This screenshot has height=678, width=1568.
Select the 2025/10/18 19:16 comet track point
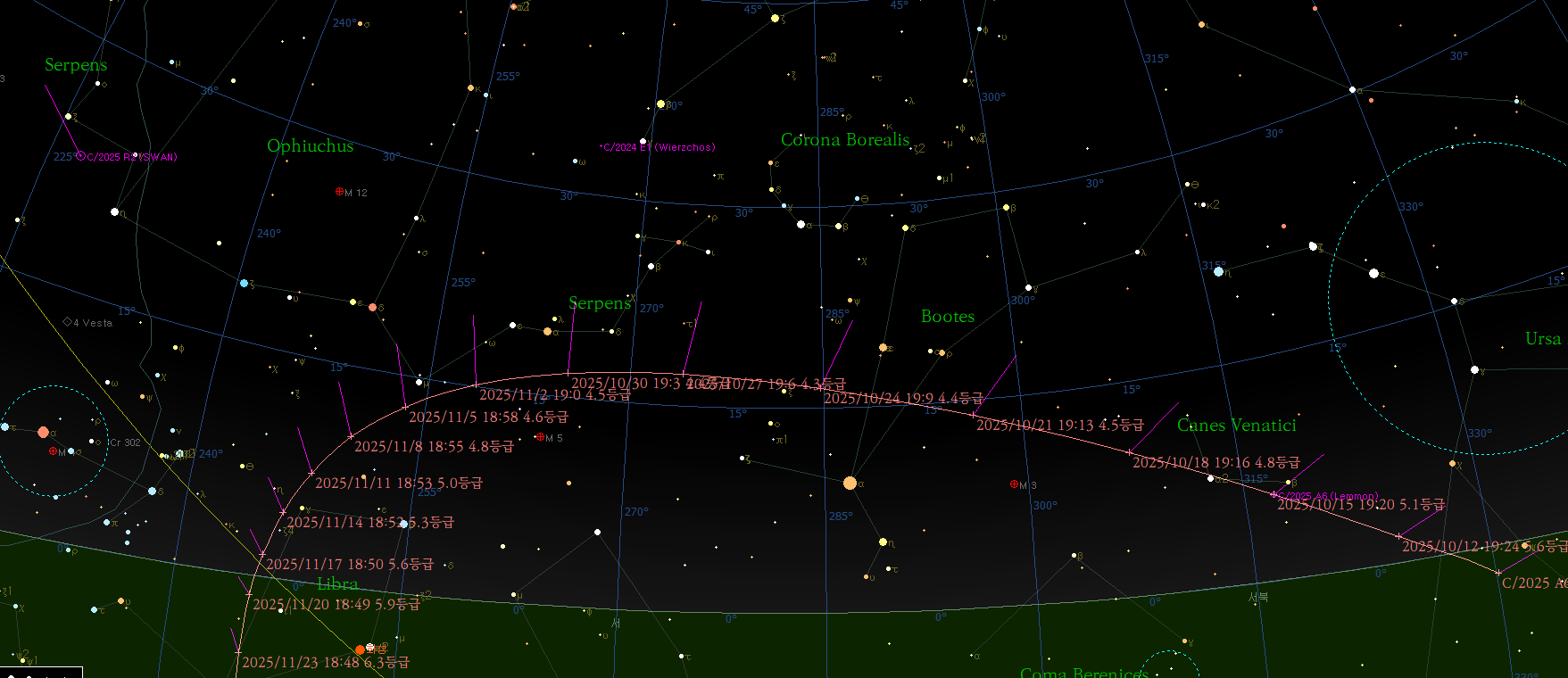click(x=1130, y=452)
